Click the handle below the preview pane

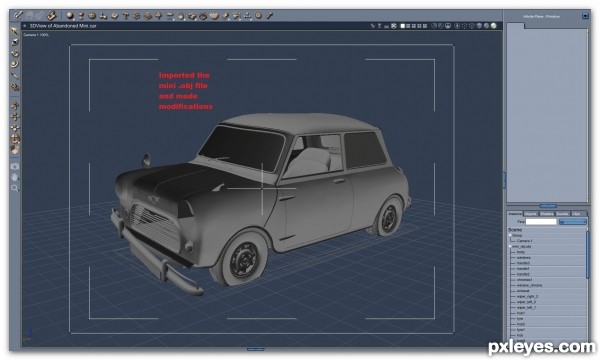548,206
